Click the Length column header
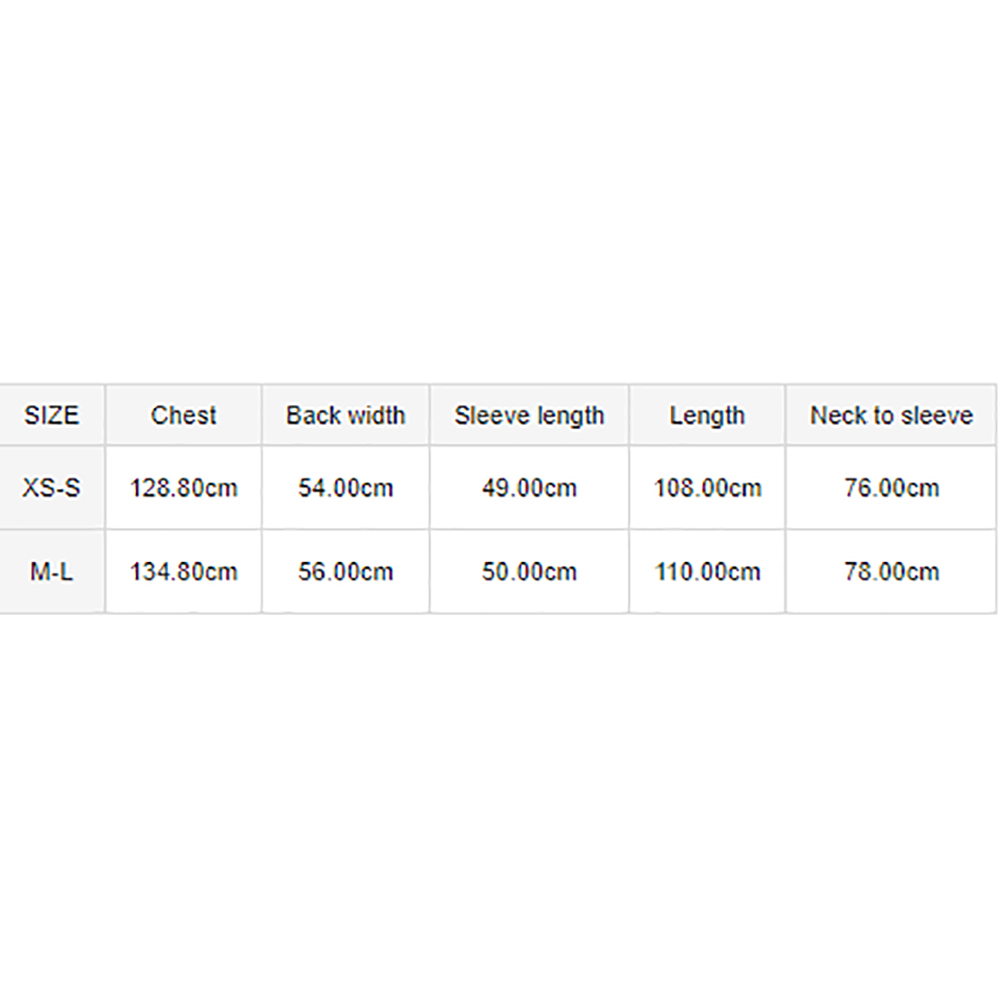Image resolution: width=1000 pixels, height=1000 pixels. 707,415
